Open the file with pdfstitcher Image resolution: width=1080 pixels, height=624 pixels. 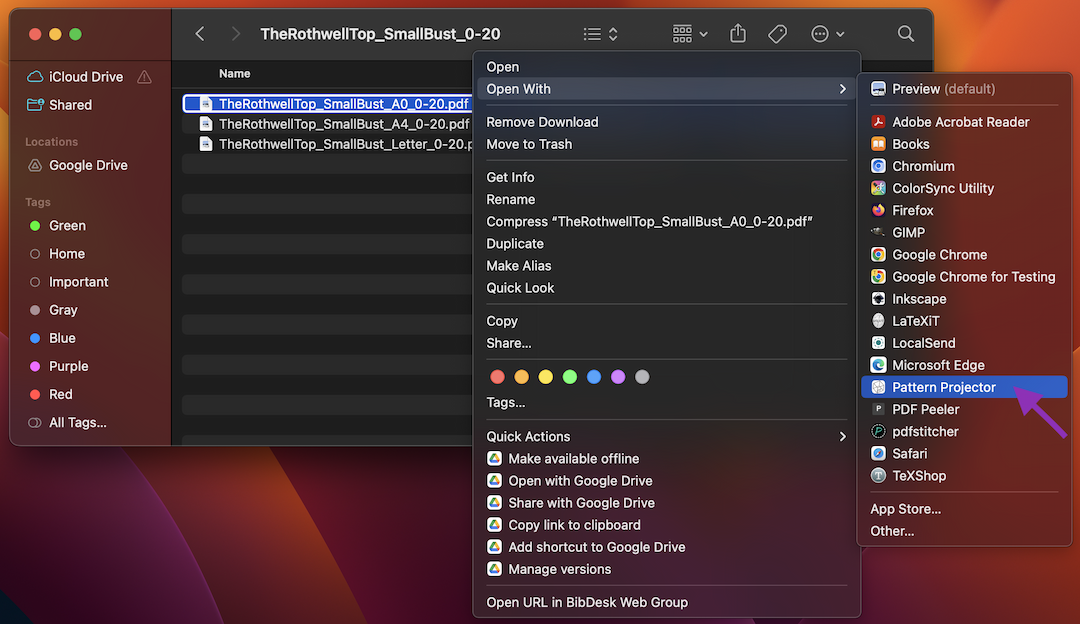pyautogui.click(x=925, y=431)
